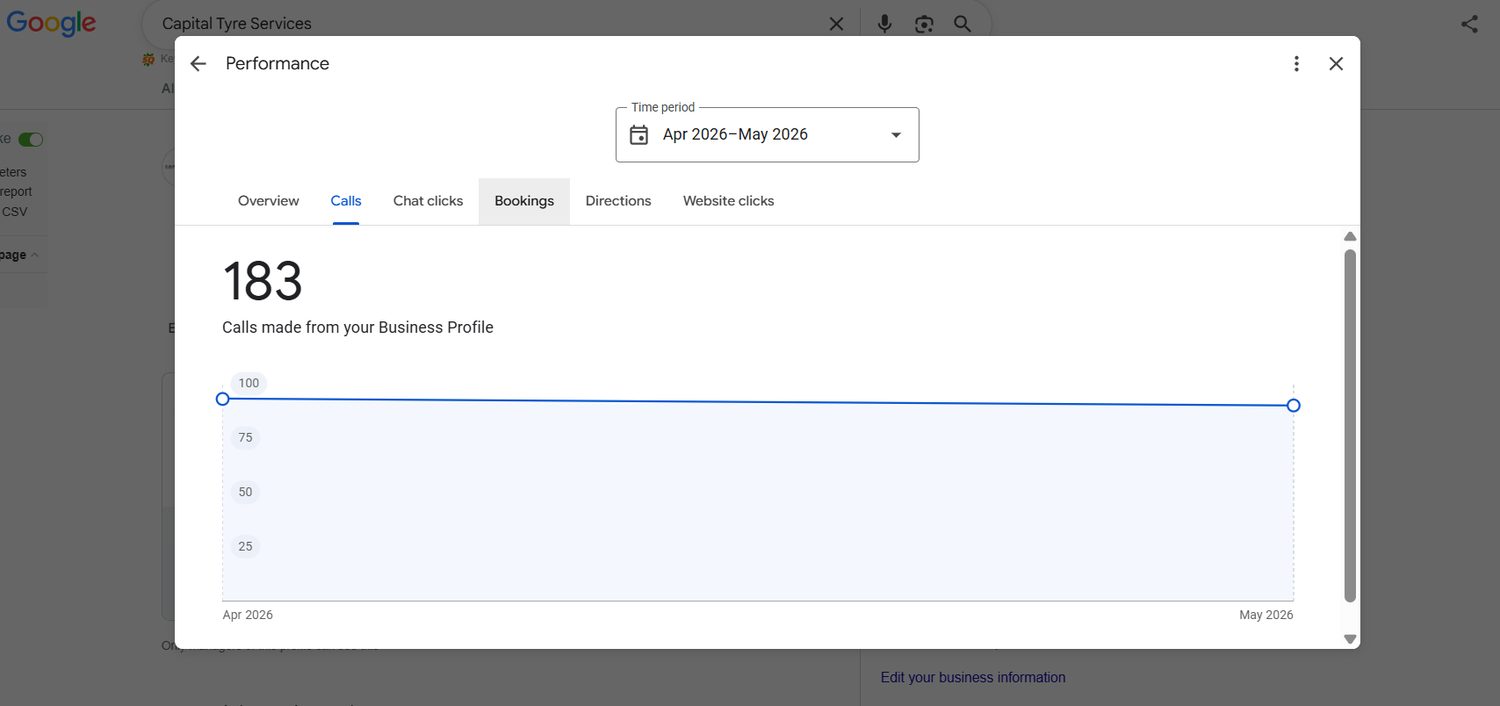Open the three-dot more options menu
The image size is (1500, 706).
click(1296, 64)
